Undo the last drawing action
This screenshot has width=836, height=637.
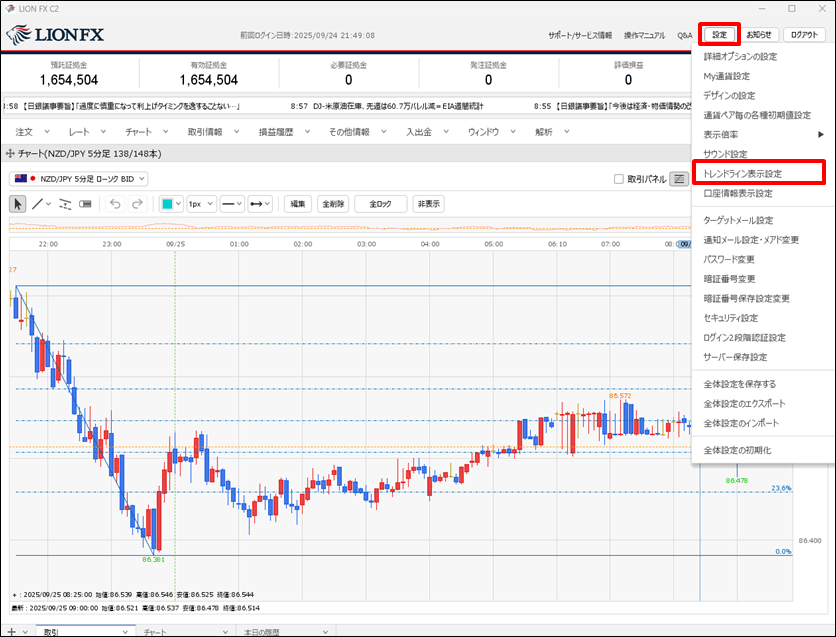tap(115, 204)
